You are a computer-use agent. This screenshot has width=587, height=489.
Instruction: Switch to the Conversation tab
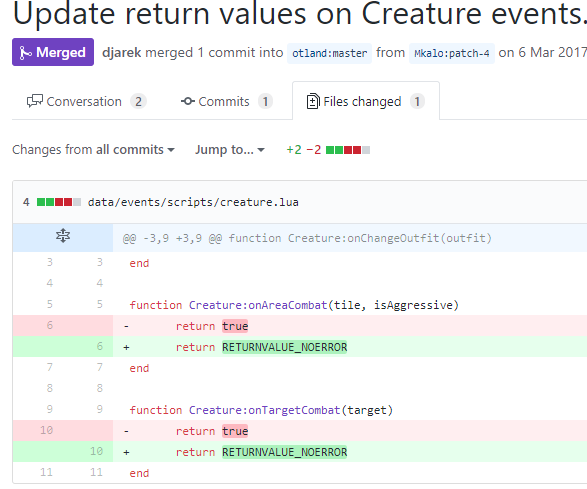(x=86, y=101)
